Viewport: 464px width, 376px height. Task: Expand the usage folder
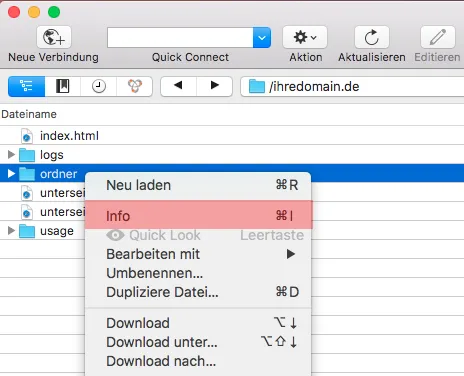coord(11,230)
